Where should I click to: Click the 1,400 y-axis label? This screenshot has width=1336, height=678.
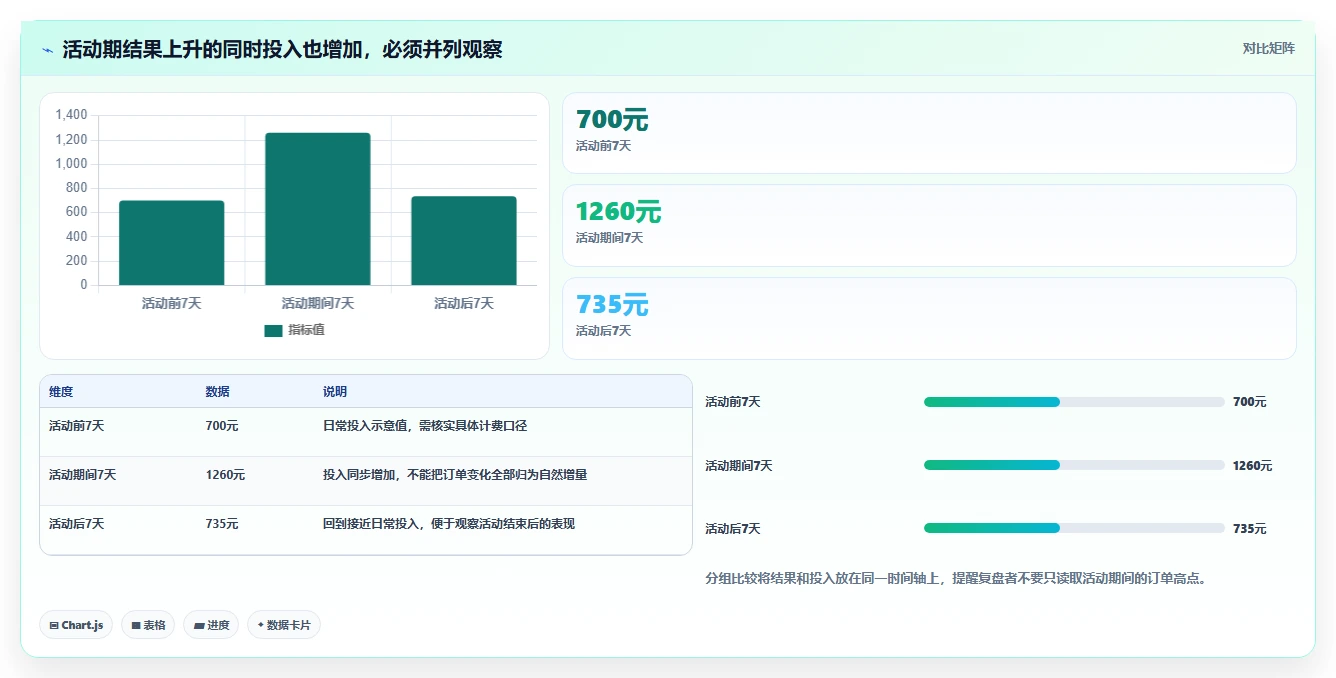pos(71,115)
